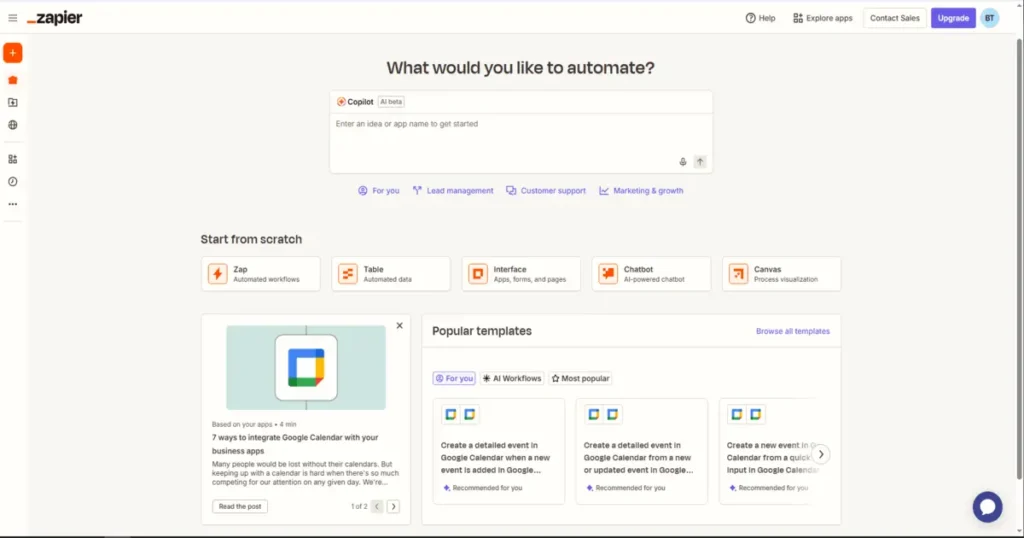Open the globe icon in sidebar

coord(12,125)
